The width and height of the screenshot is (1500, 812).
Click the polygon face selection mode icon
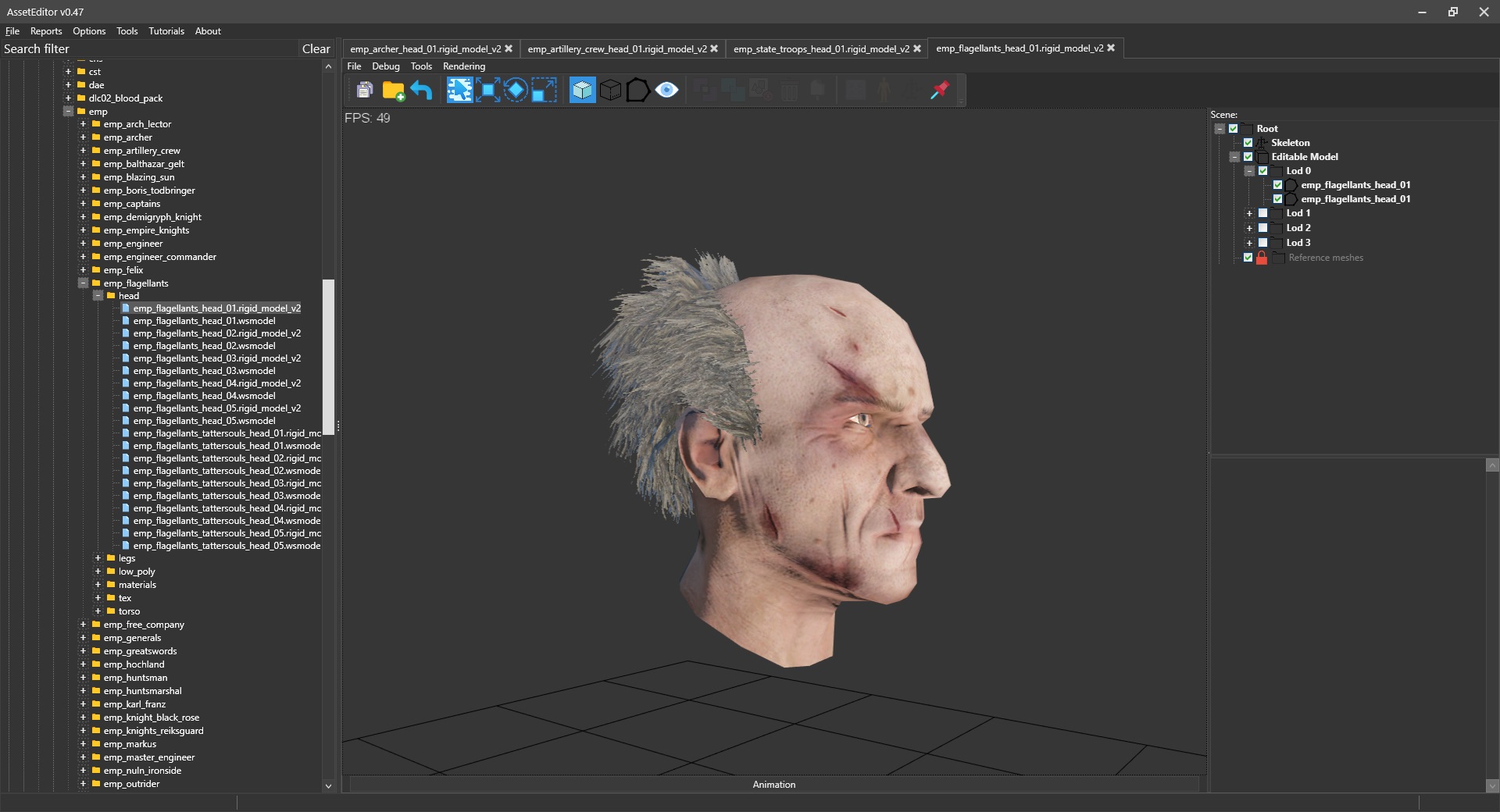pos(637,91)
